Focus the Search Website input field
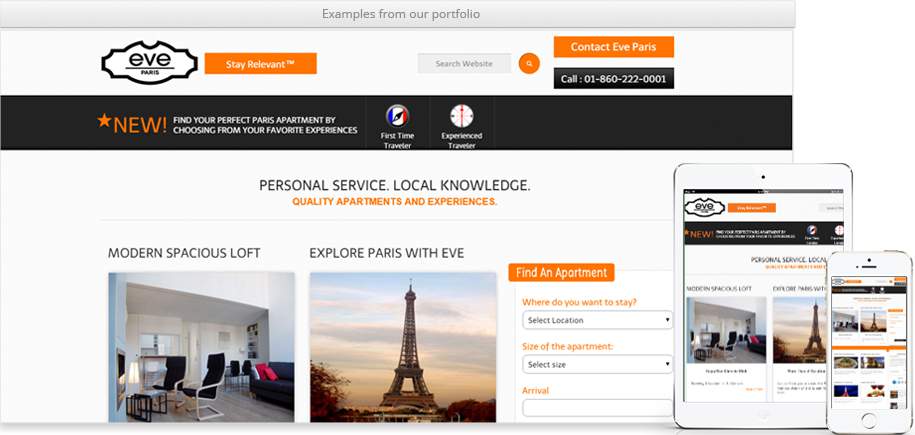 [x=464, y=64]
